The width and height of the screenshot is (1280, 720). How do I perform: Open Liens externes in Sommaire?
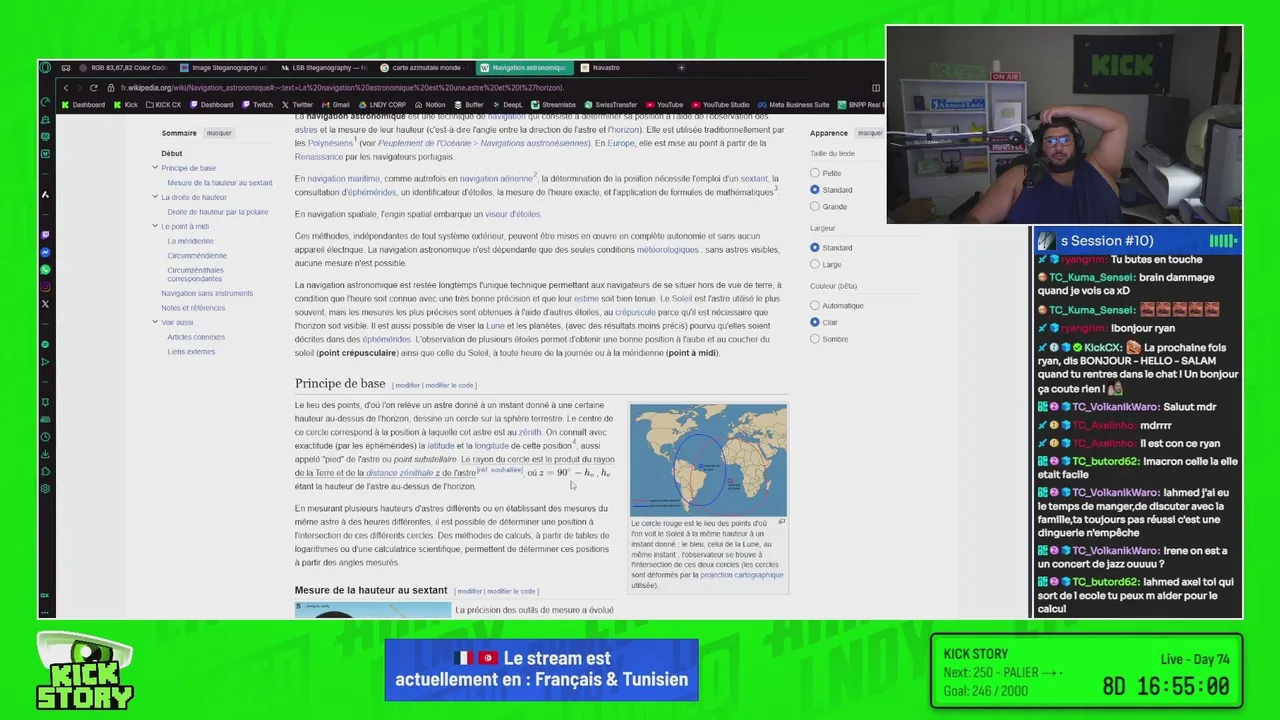[x=191, y=351]
